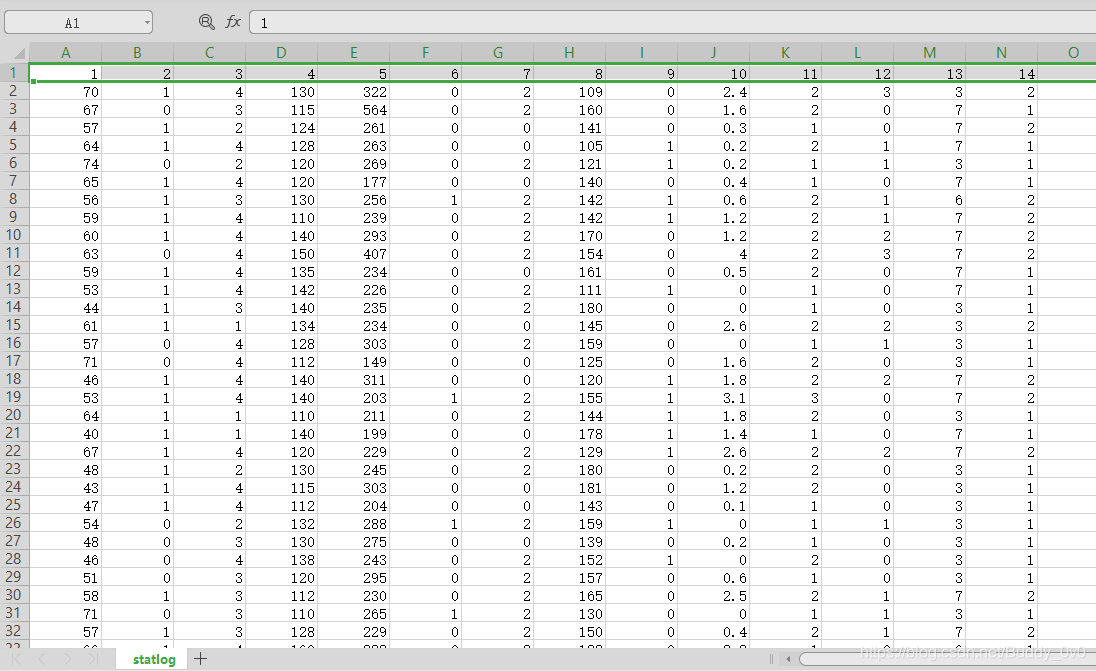Image resolution: width=1096 pixels, height=671 pixels.
Task: Click horizontal scrollbar left arrow
Action: 788,658
